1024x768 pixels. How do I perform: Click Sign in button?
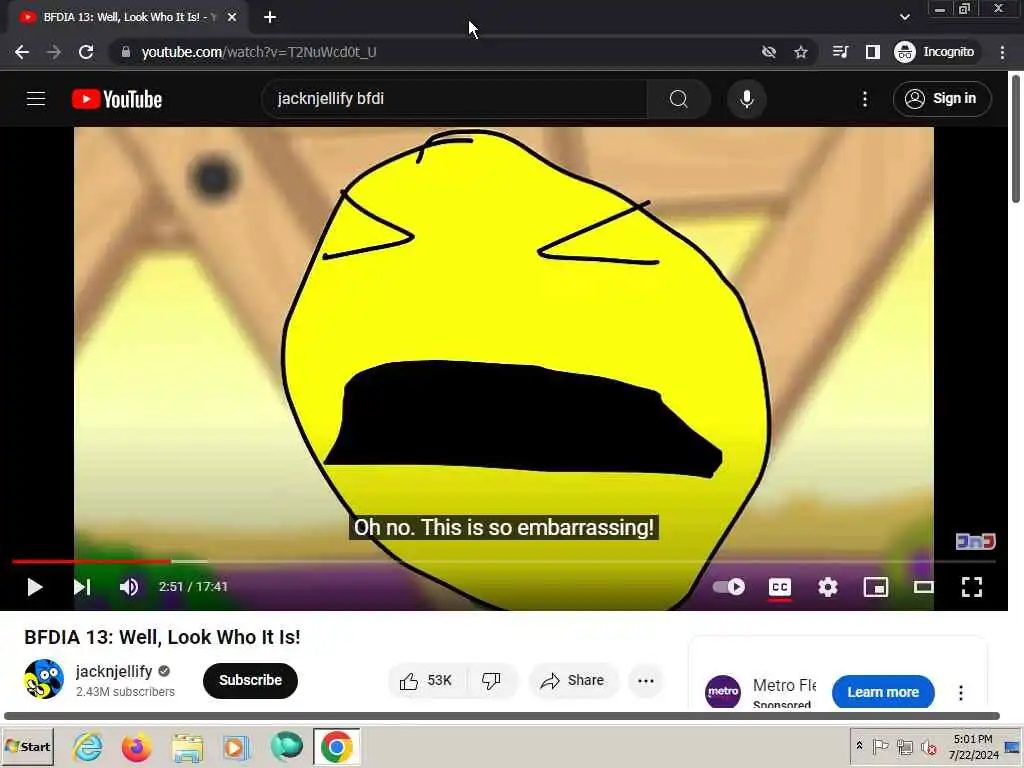(x=942, y=99)
